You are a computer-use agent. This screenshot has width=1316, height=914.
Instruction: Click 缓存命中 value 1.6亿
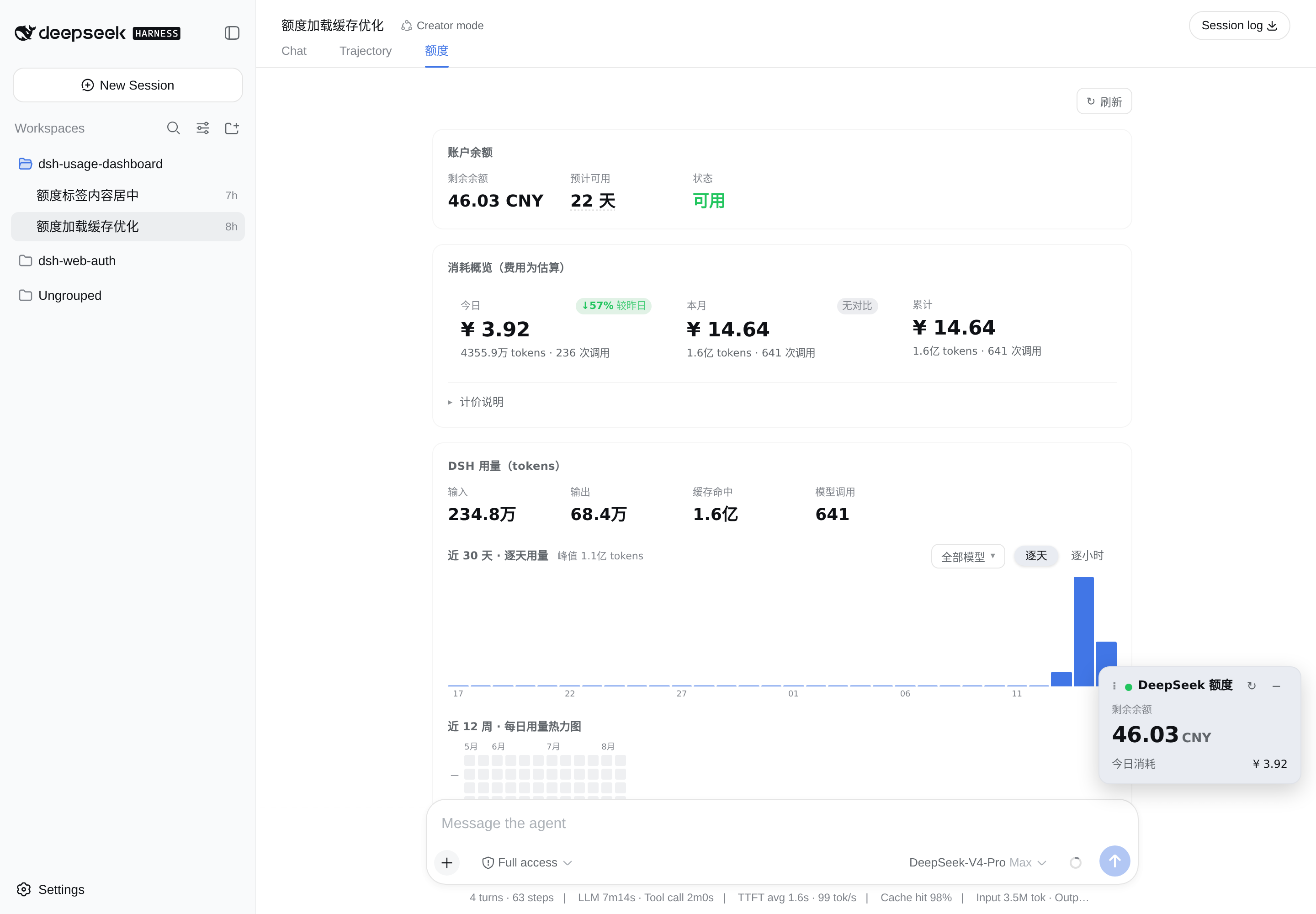[x=715, y=514]
